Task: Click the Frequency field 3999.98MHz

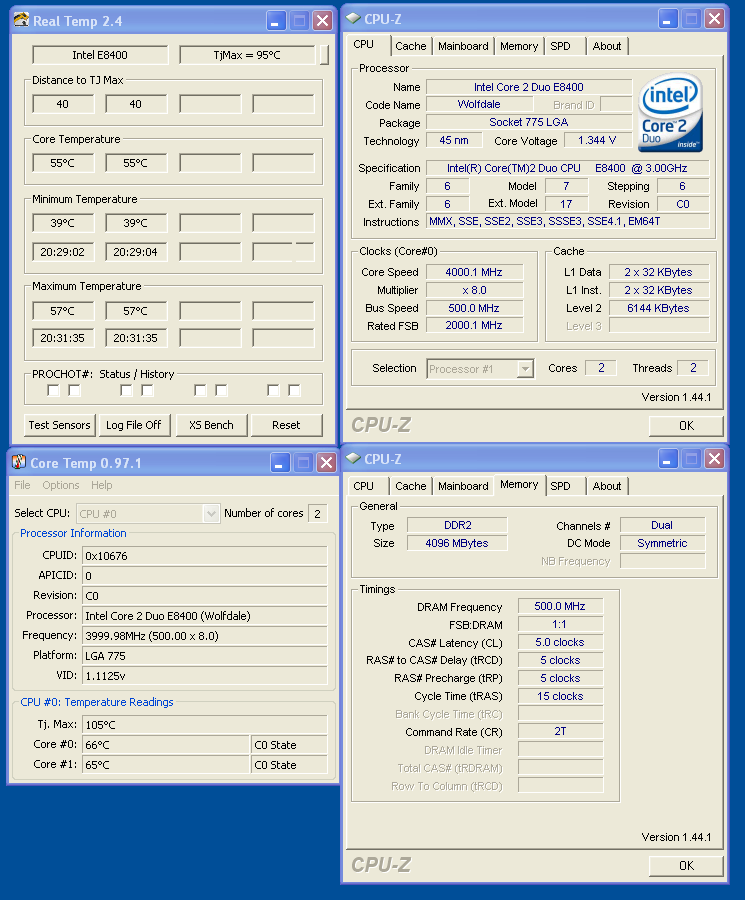Action: coord(205,635)
